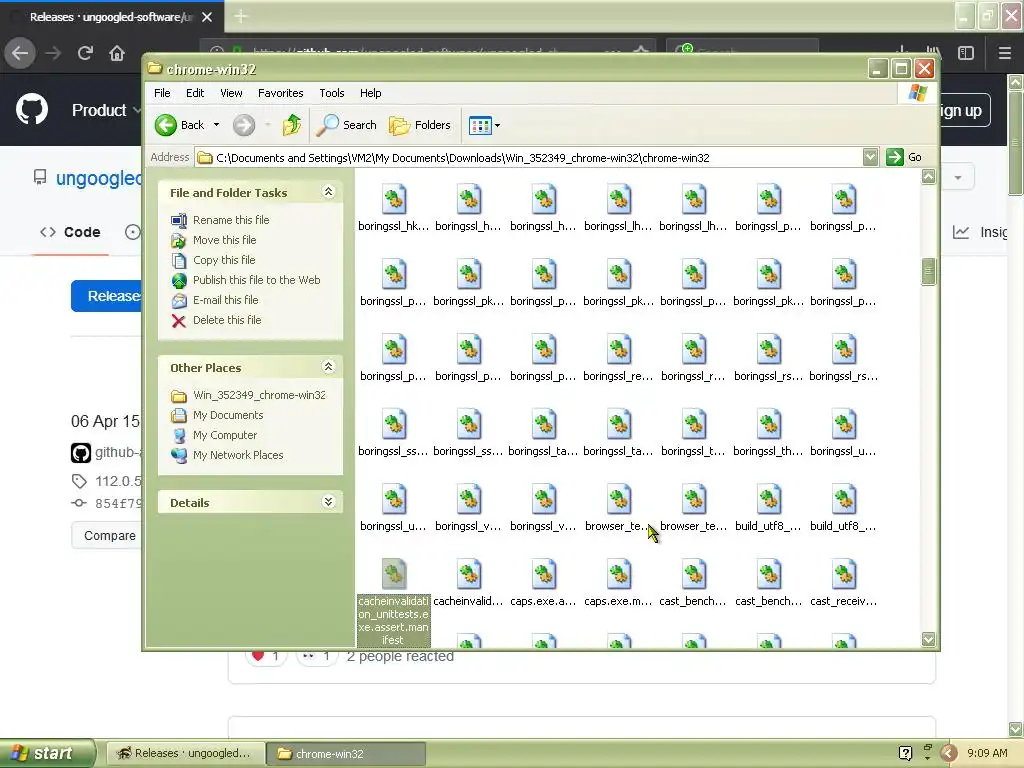Select the cast_receiv... file icon
This screenshot has width=1024, height=768.
click(x=844, y=575)
